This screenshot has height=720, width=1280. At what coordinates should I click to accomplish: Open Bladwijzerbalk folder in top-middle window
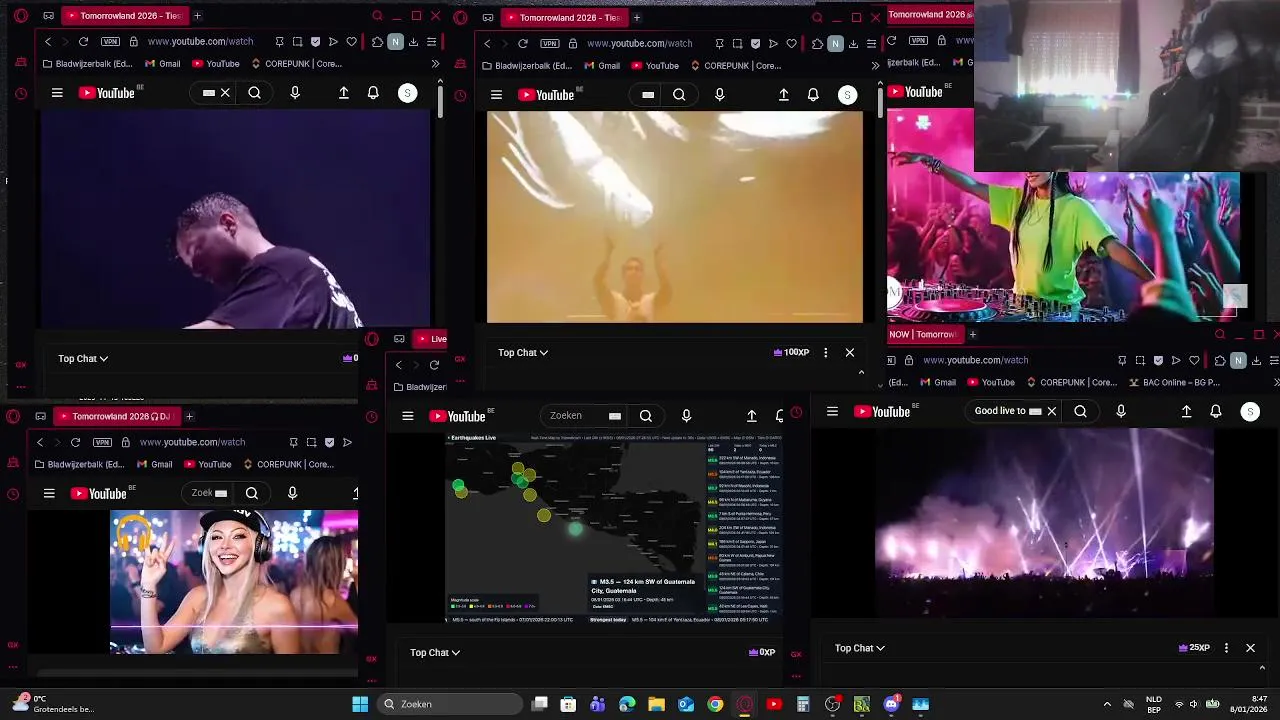[x=526, y=66]
